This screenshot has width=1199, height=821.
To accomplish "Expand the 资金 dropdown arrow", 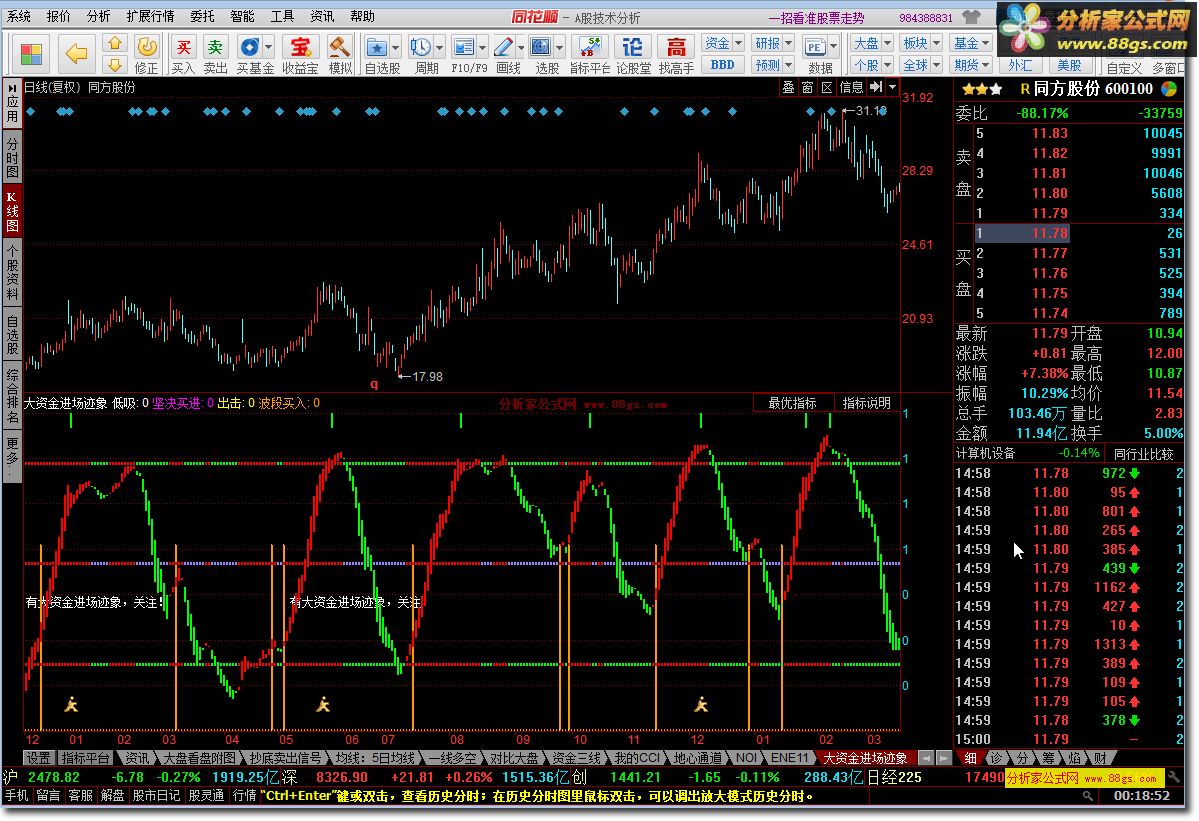I will point(738,44).
